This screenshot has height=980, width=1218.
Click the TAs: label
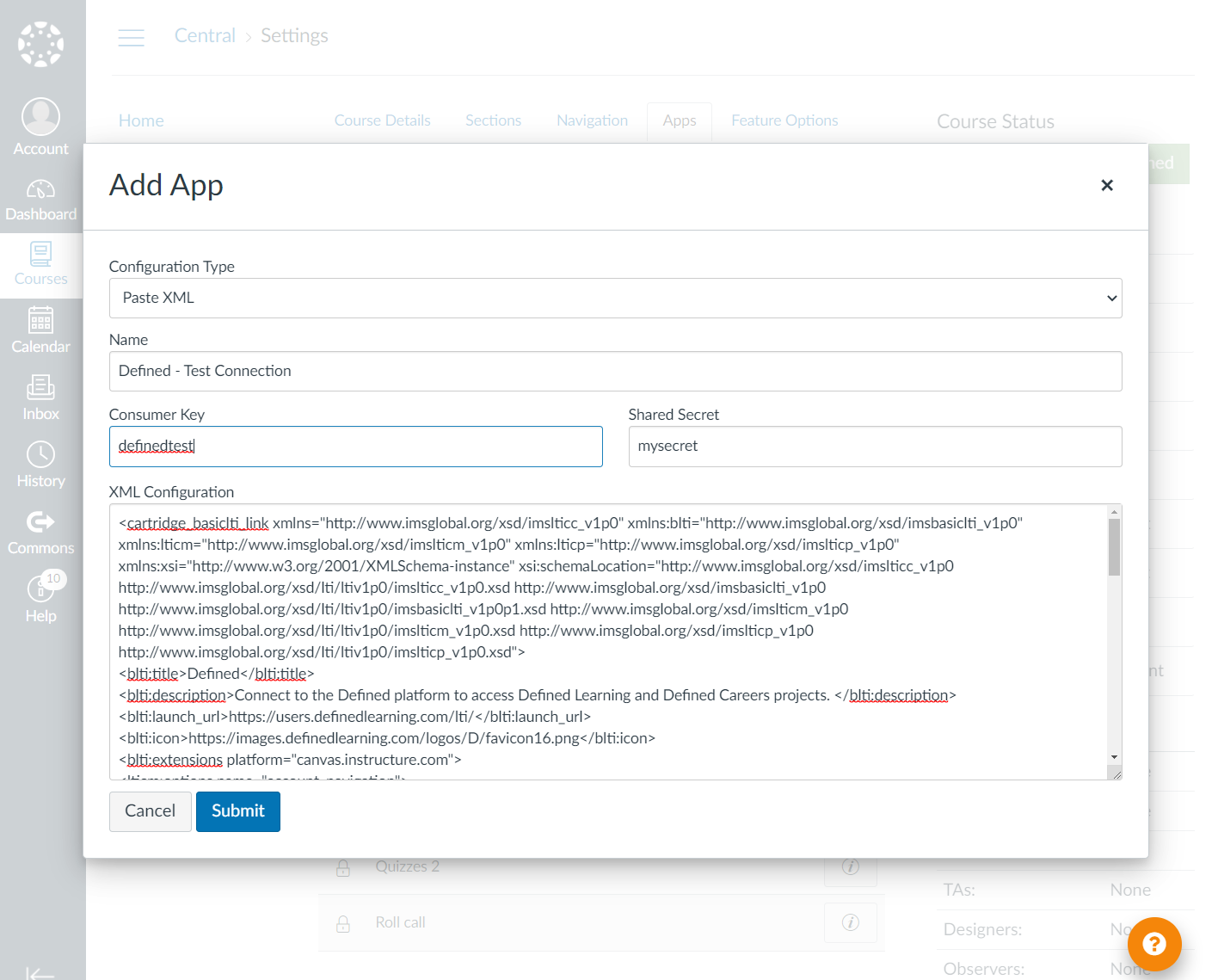click(x=960, y=891)
